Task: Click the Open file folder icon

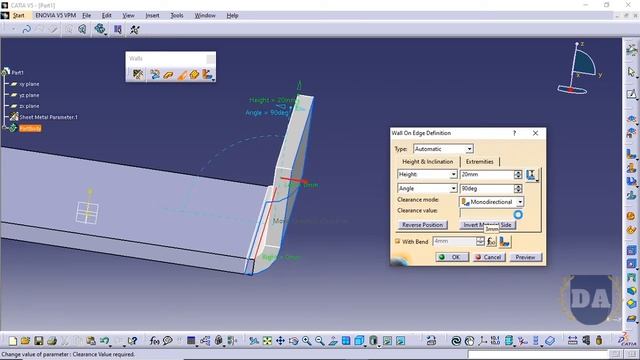Action: 25,340
